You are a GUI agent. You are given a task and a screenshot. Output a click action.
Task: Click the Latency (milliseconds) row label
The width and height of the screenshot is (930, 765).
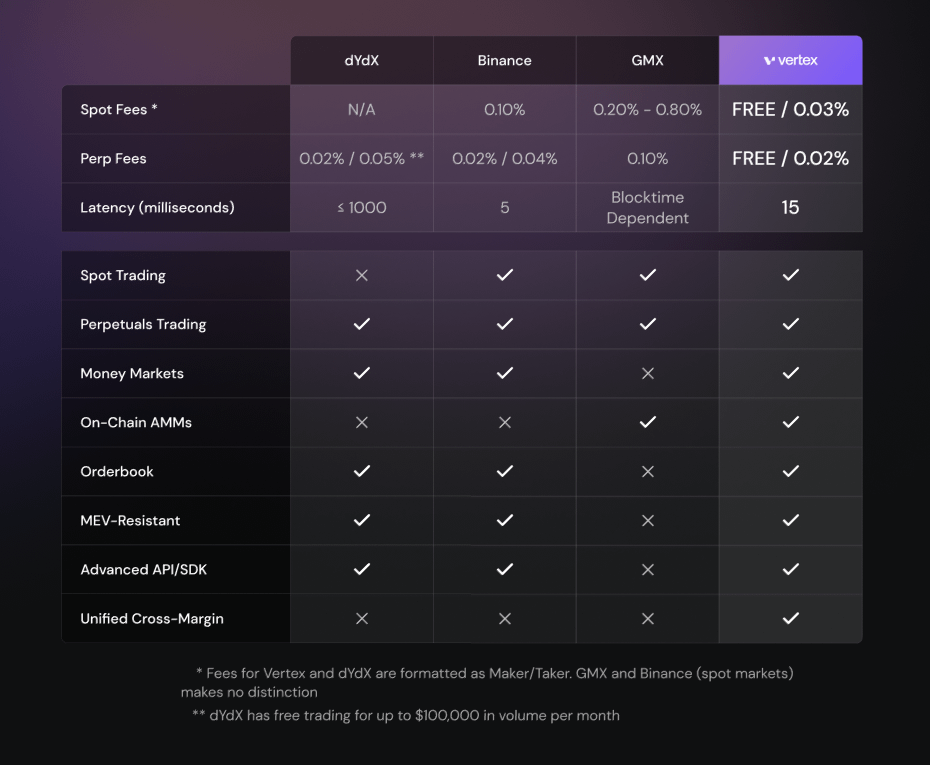[157, 208]
